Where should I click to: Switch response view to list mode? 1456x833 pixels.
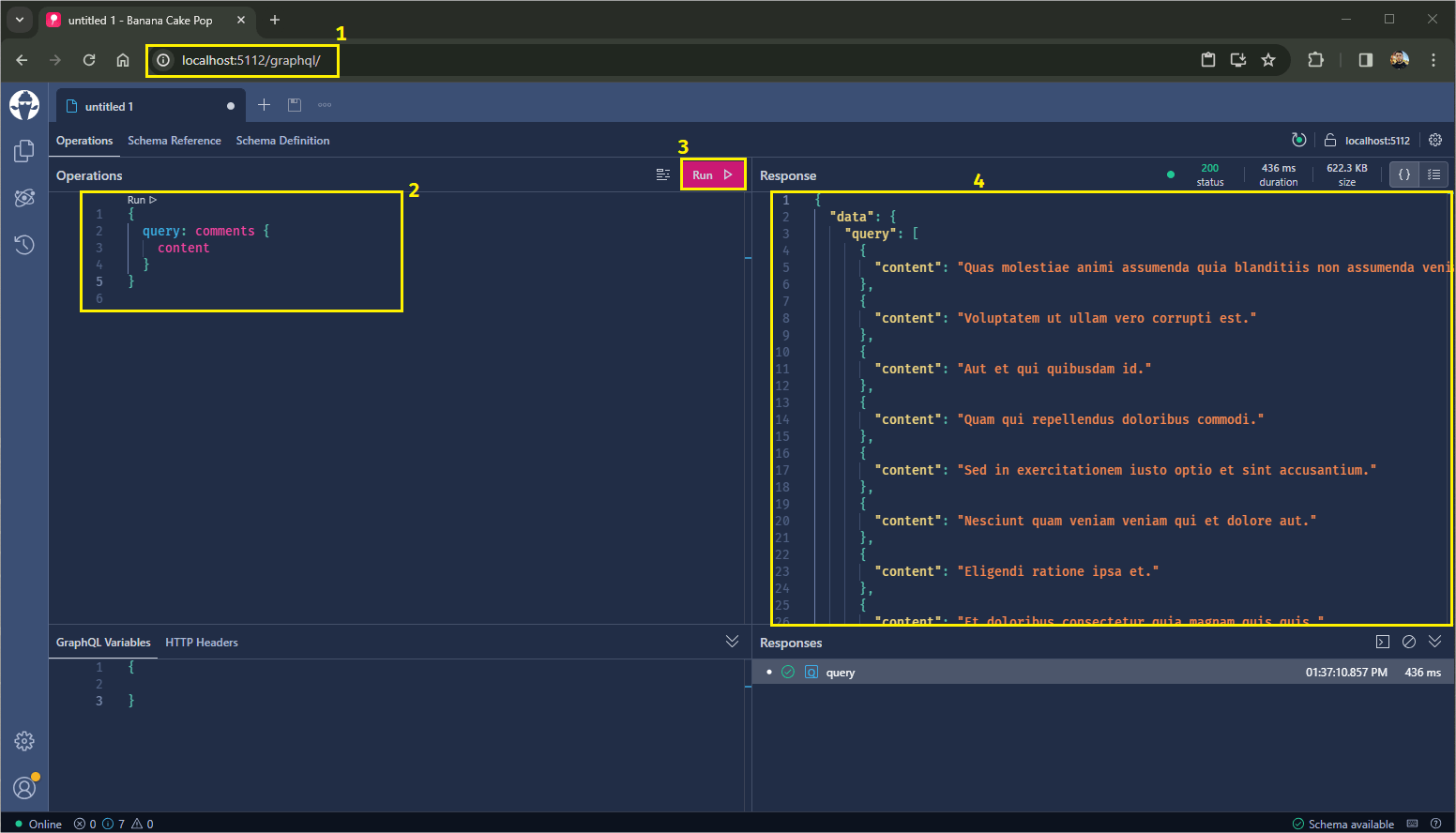pos(1433,174)
